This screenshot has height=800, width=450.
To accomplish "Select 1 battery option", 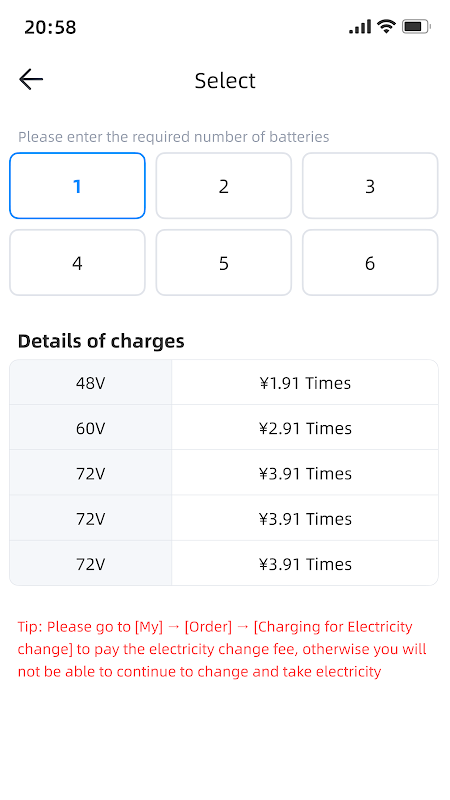I will [x=77, y=186].
